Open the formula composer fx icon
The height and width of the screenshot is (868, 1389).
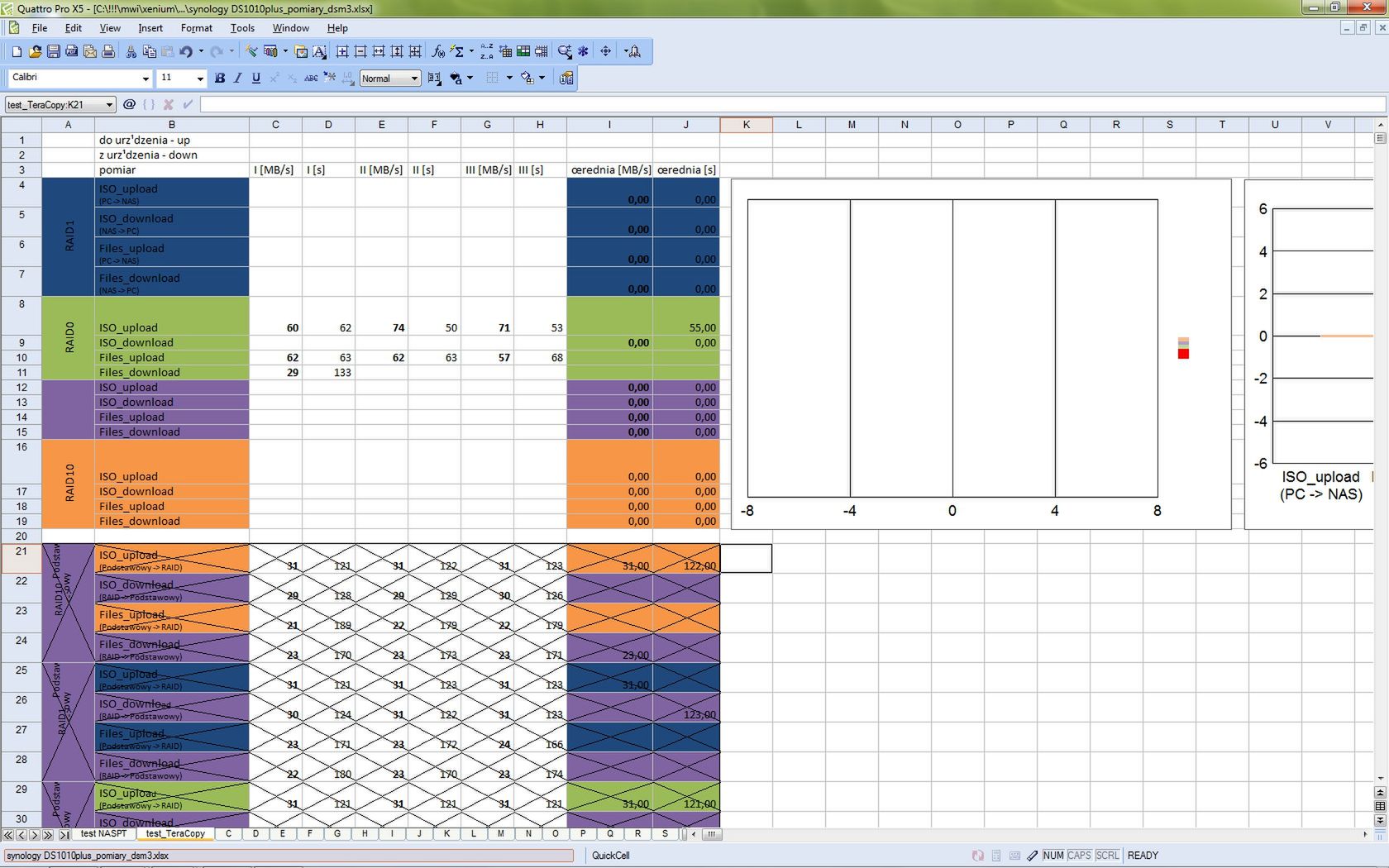[438, 51]
